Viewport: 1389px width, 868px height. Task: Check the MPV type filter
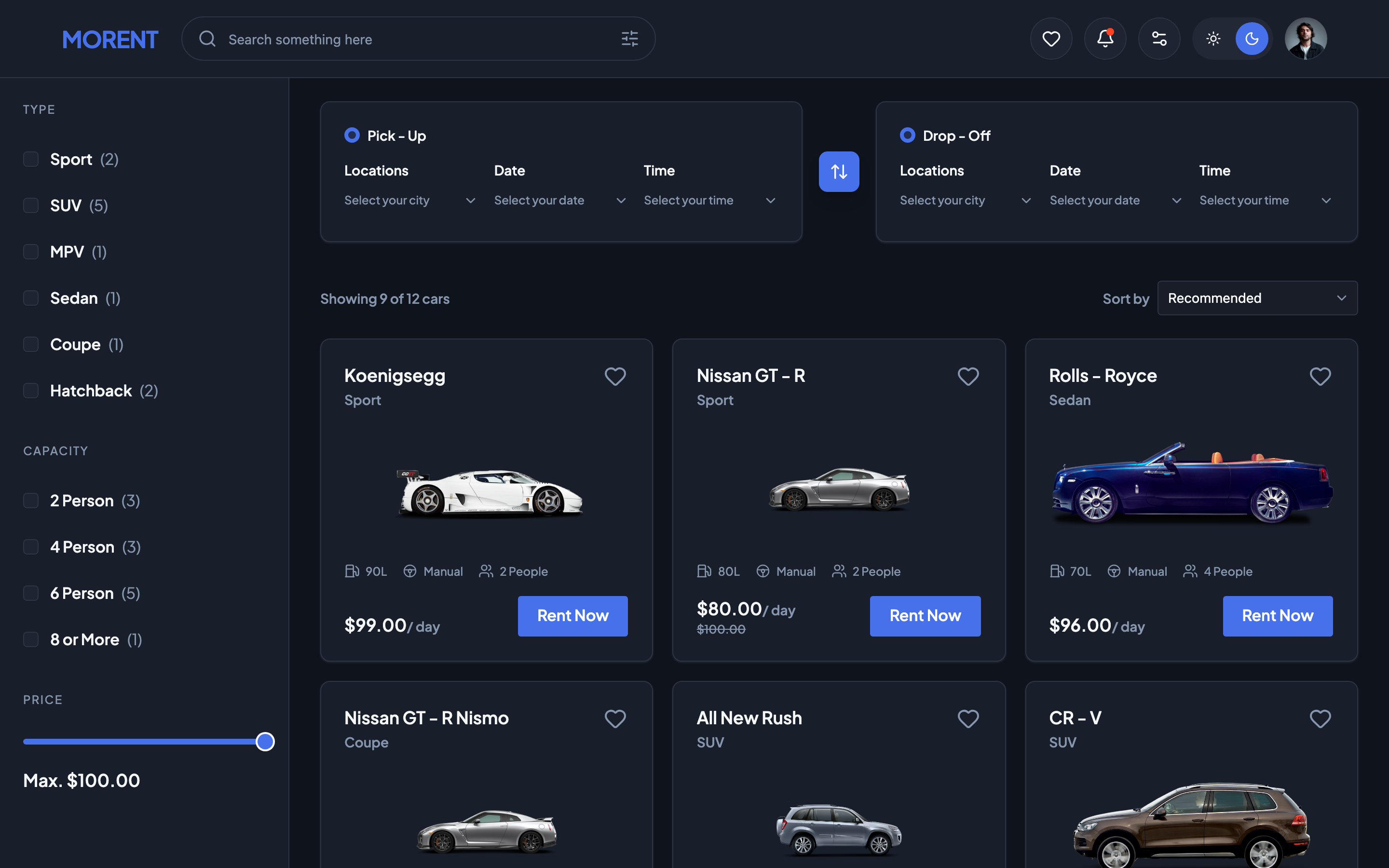pos(31,251)
